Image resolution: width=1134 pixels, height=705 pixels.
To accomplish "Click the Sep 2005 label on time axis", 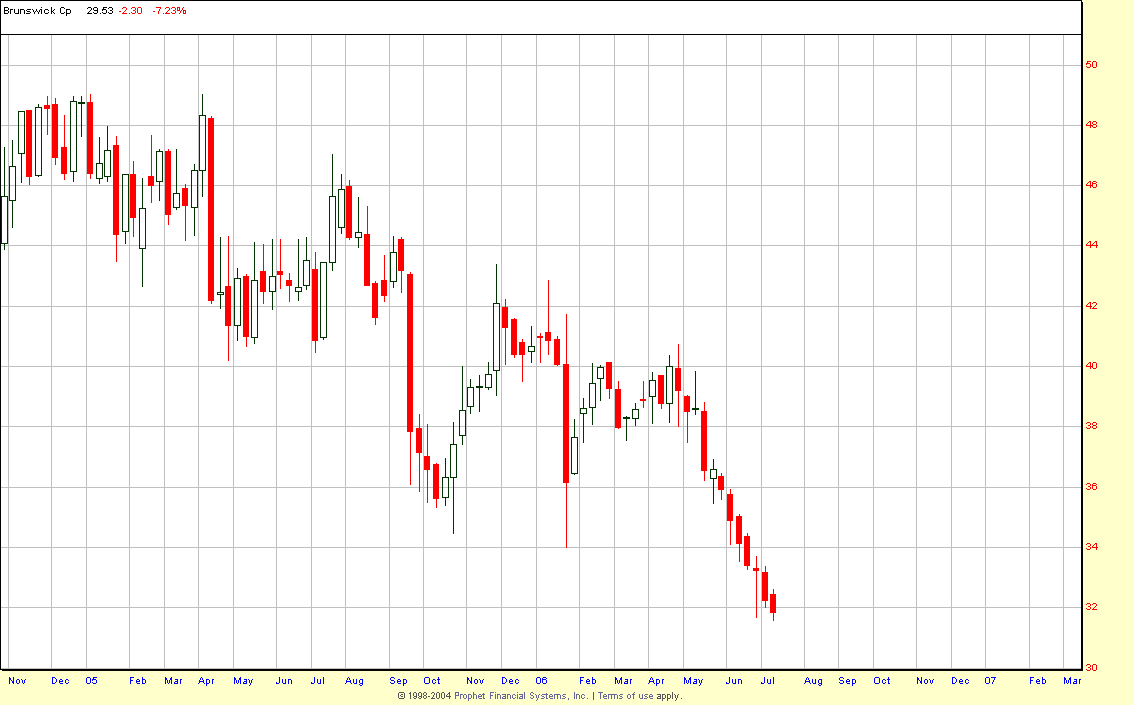I will (398, 680).
